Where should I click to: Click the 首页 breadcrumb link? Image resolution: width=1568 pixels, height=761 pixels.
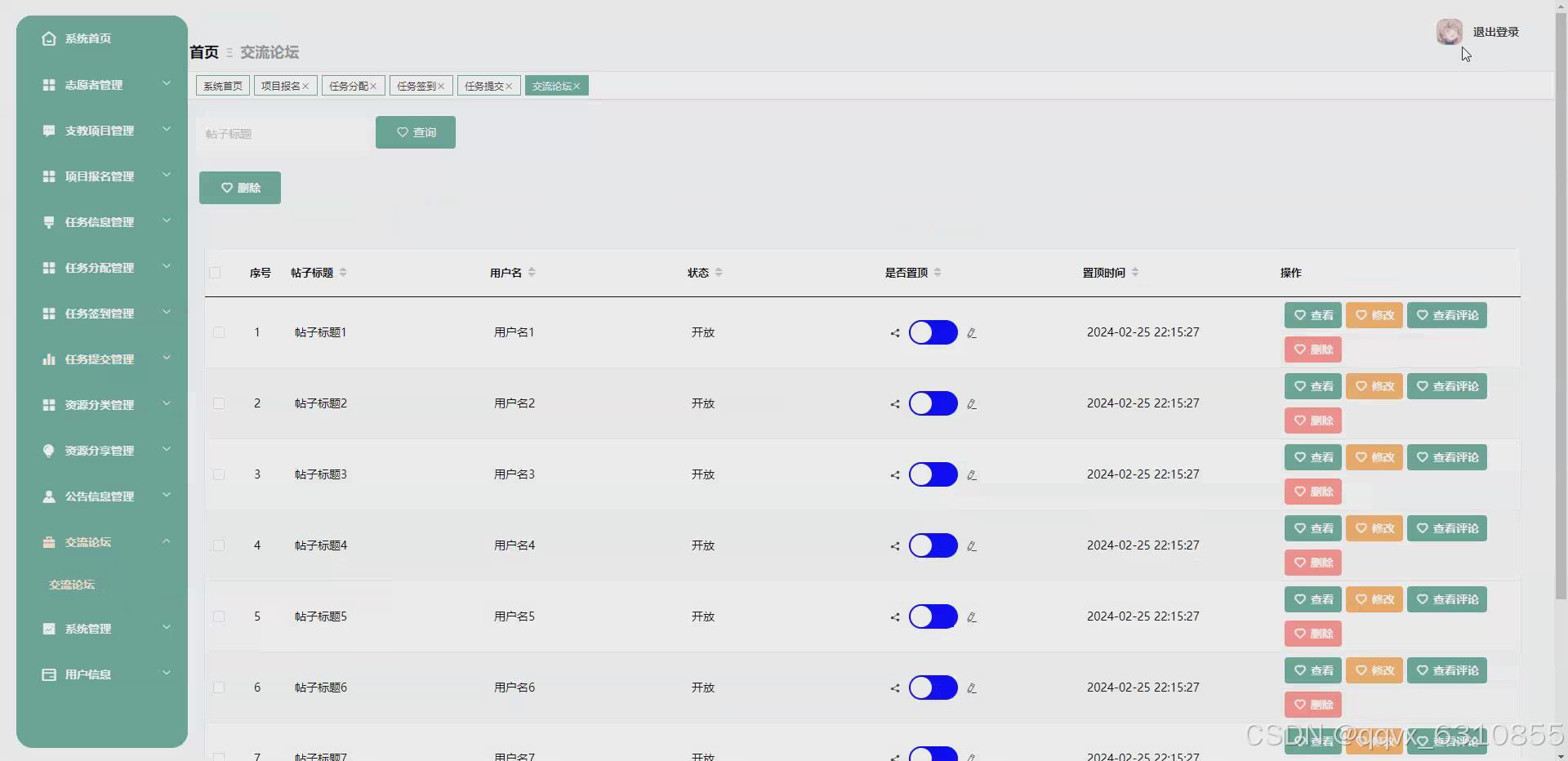[x=204, y=52]
